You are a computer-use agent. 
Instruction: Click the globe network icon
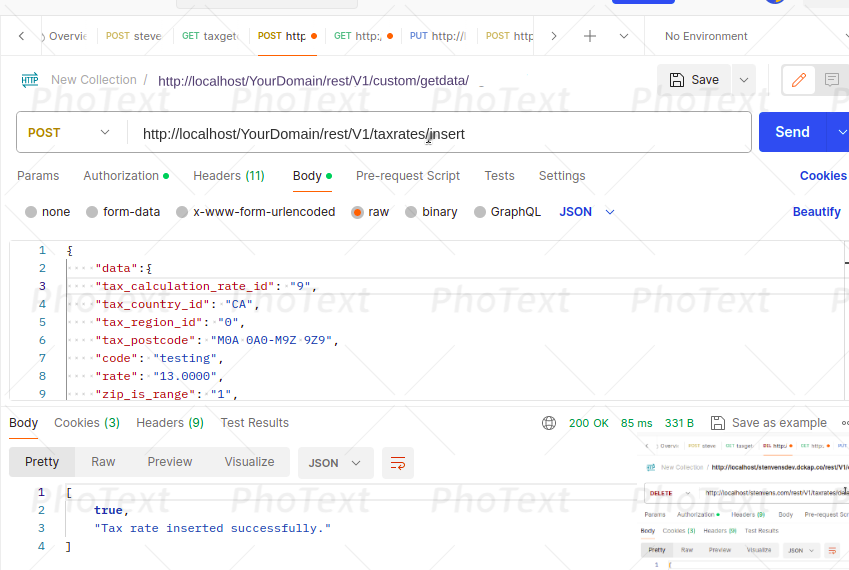(549, 423)
